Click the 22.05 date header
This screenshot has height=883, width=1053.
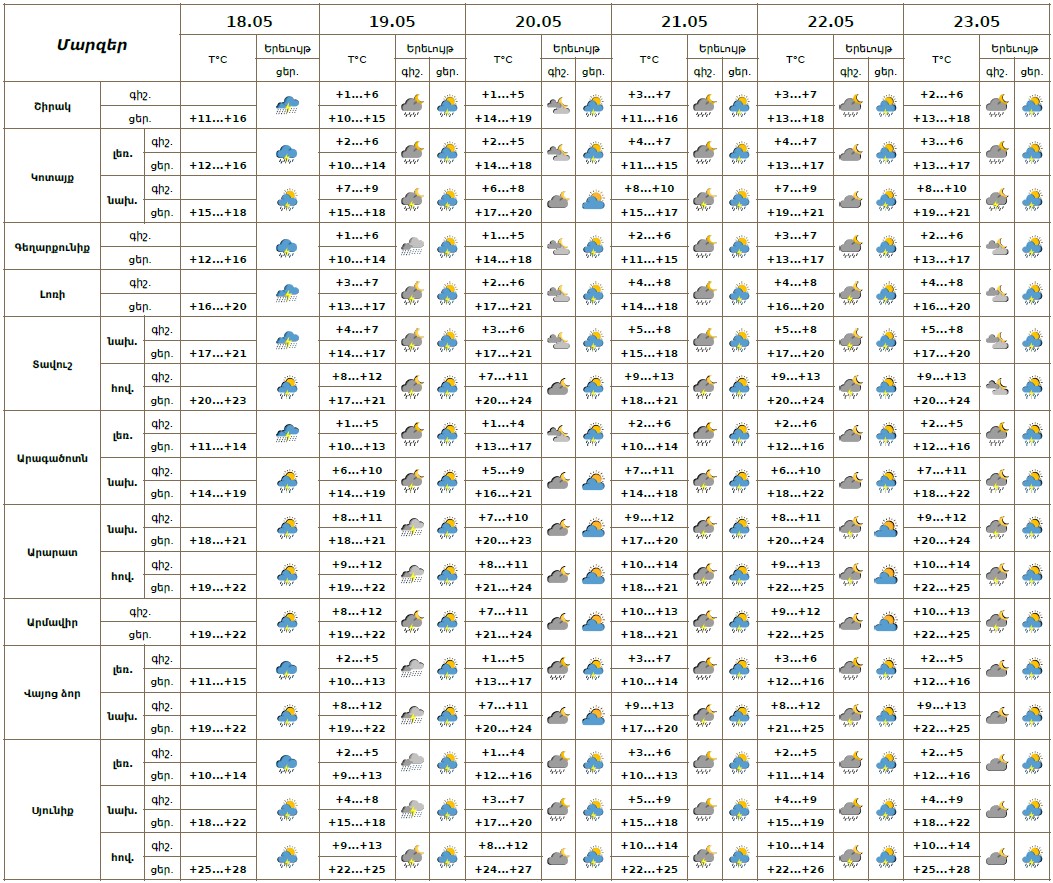[x=831, y=21]
